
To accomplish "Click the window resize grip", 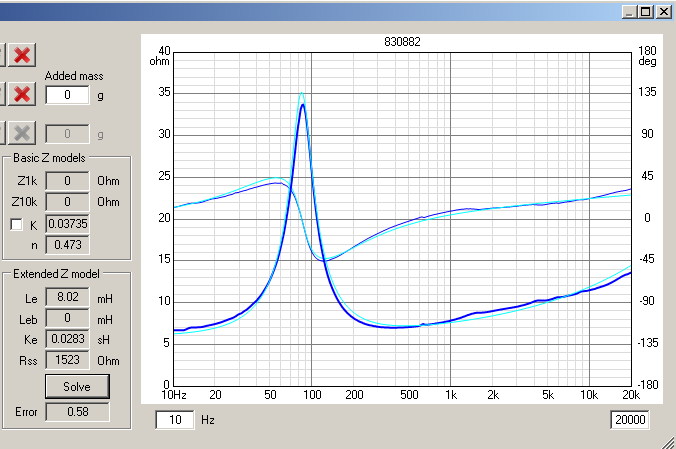I will coord(668,442).
